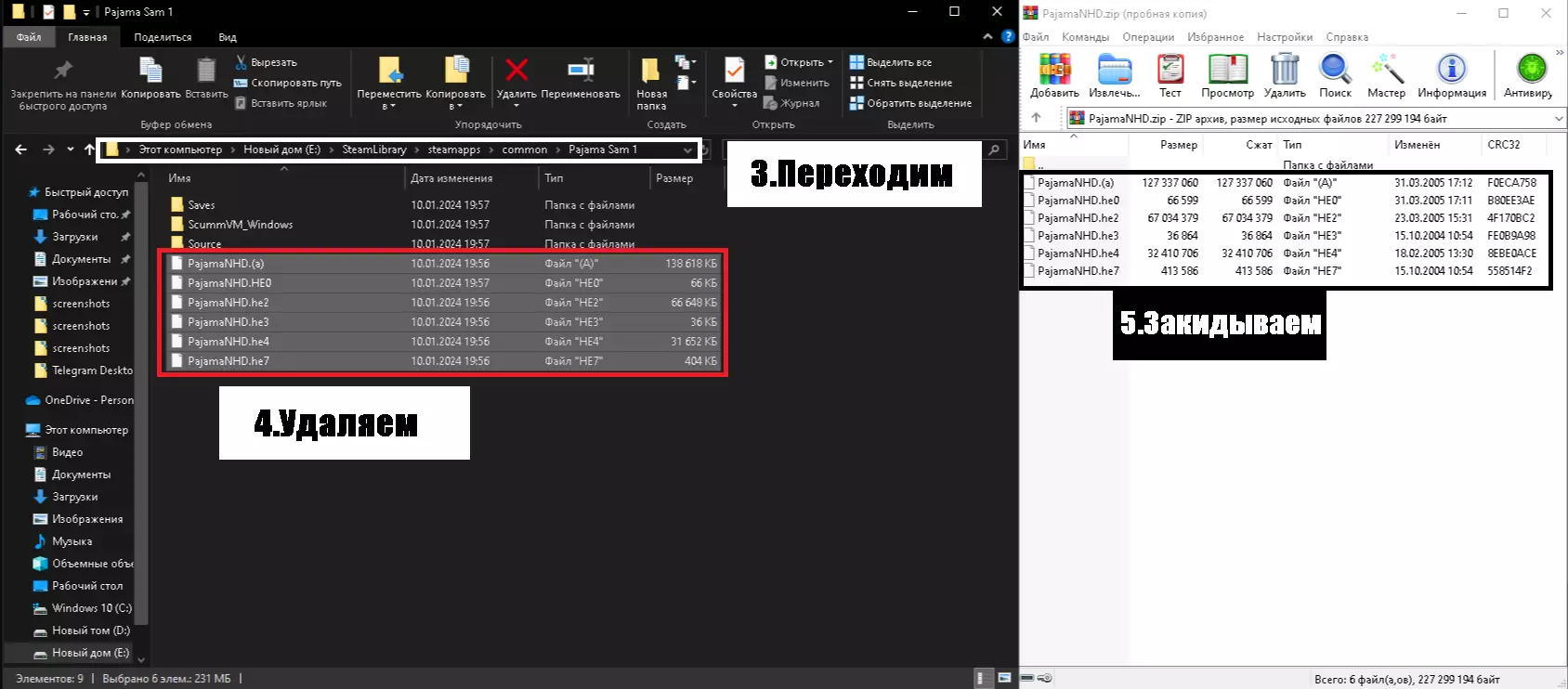Image resolution: width=1568 pixels, height=689 pixels.
Task: Open the Настройки menu in WinRAR
Action: point(1285,37)
